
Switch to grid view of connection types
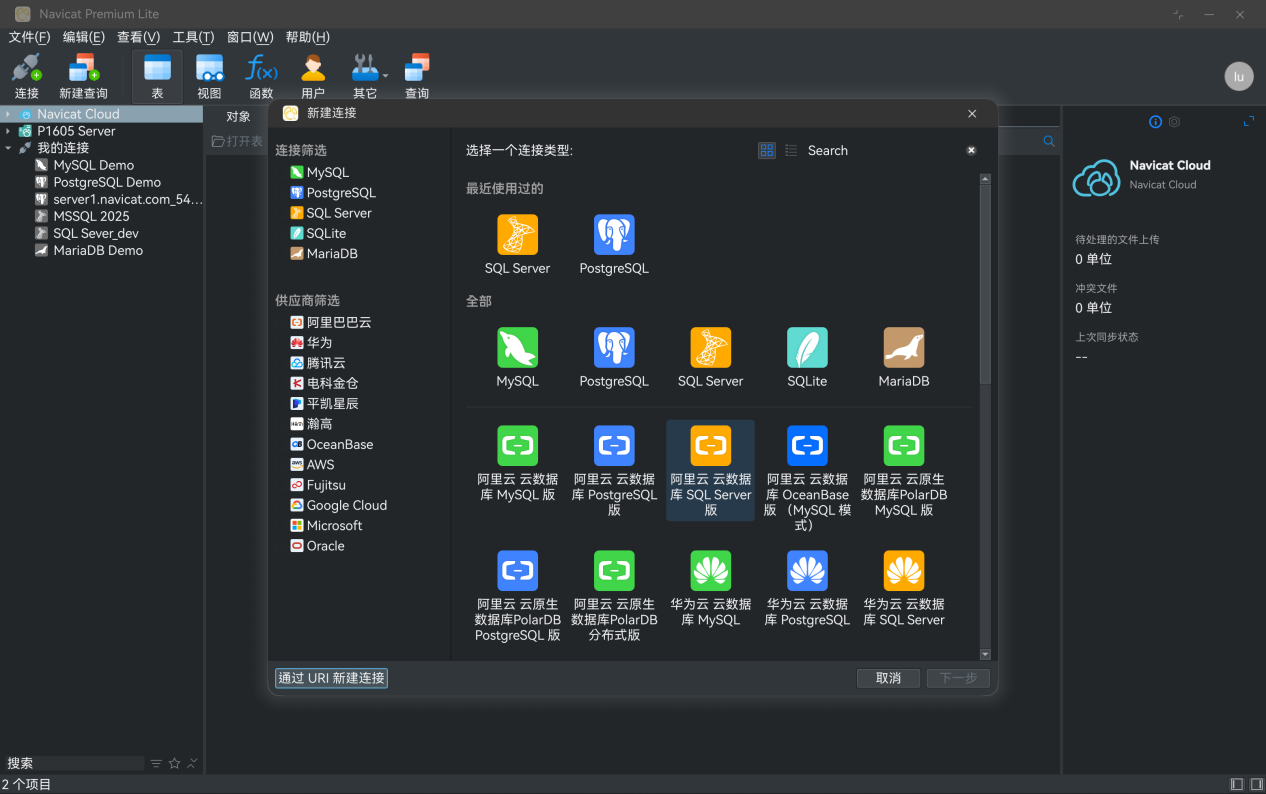click(x=767, y=150)
